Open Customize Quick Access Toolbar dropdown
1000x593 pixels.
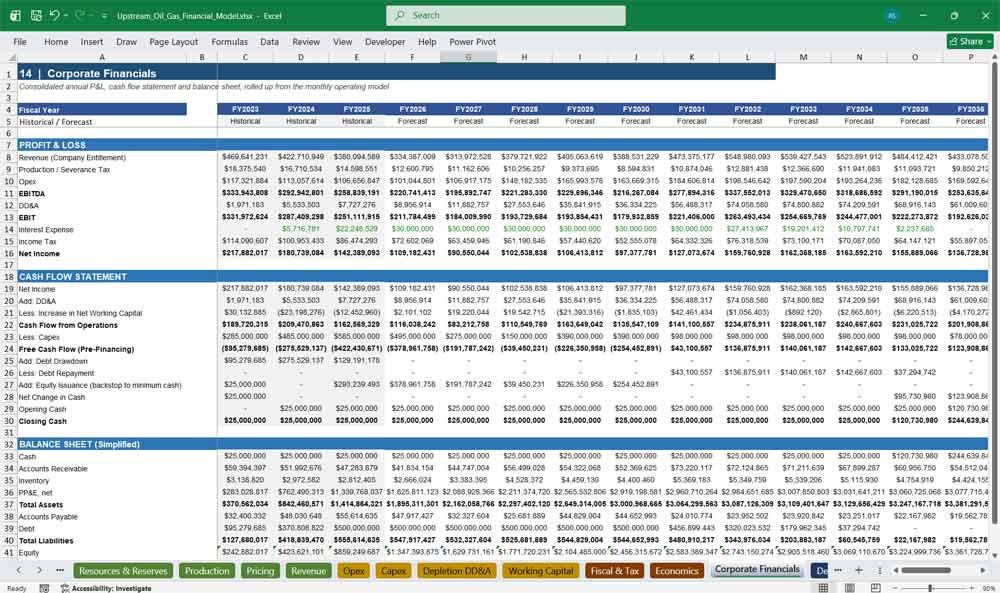(x=104, y=16)
